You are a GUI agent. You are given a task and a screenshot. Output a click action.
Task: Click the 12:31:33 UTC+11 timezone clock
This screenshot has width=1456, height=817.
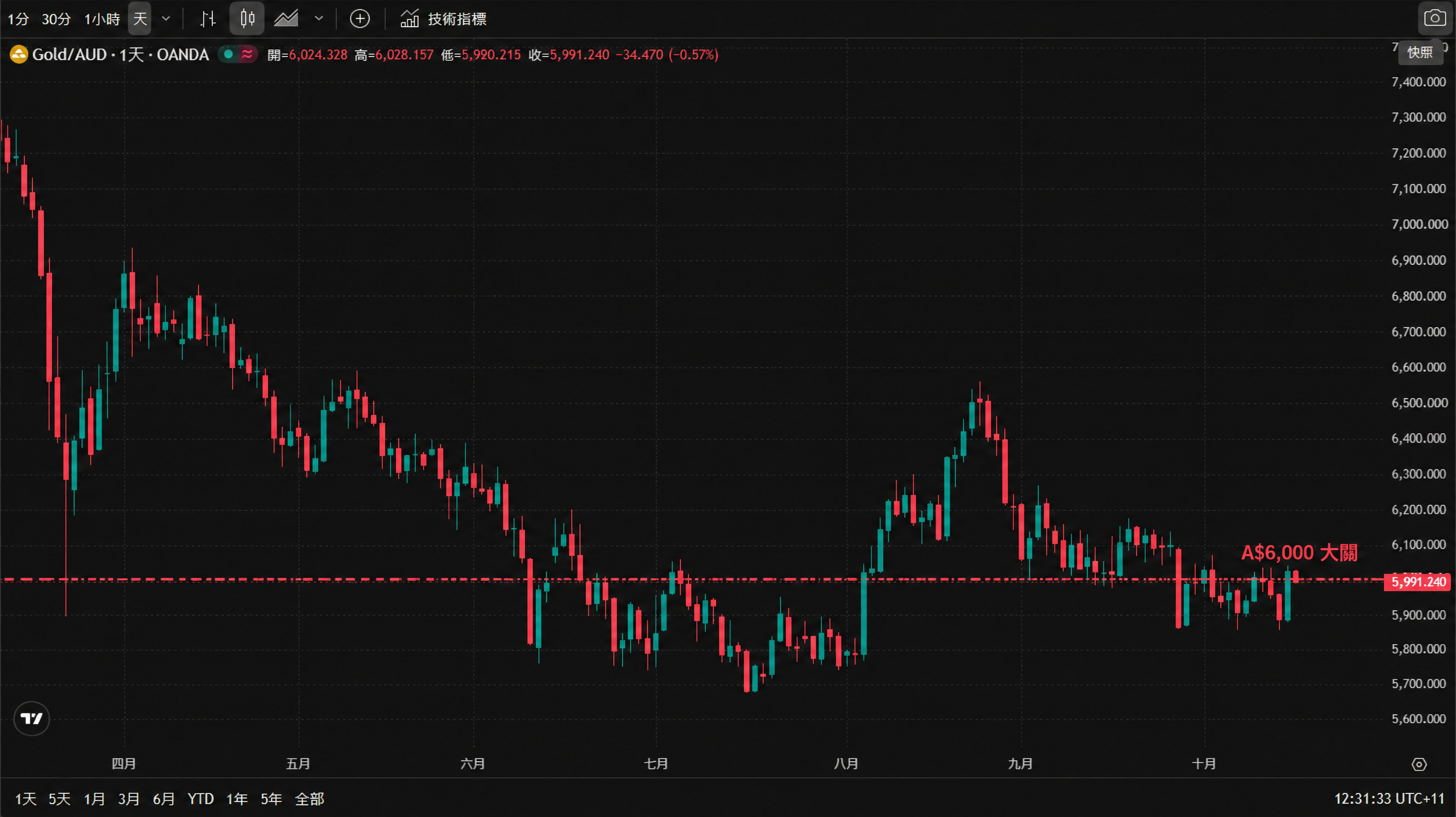point(1389,799)
